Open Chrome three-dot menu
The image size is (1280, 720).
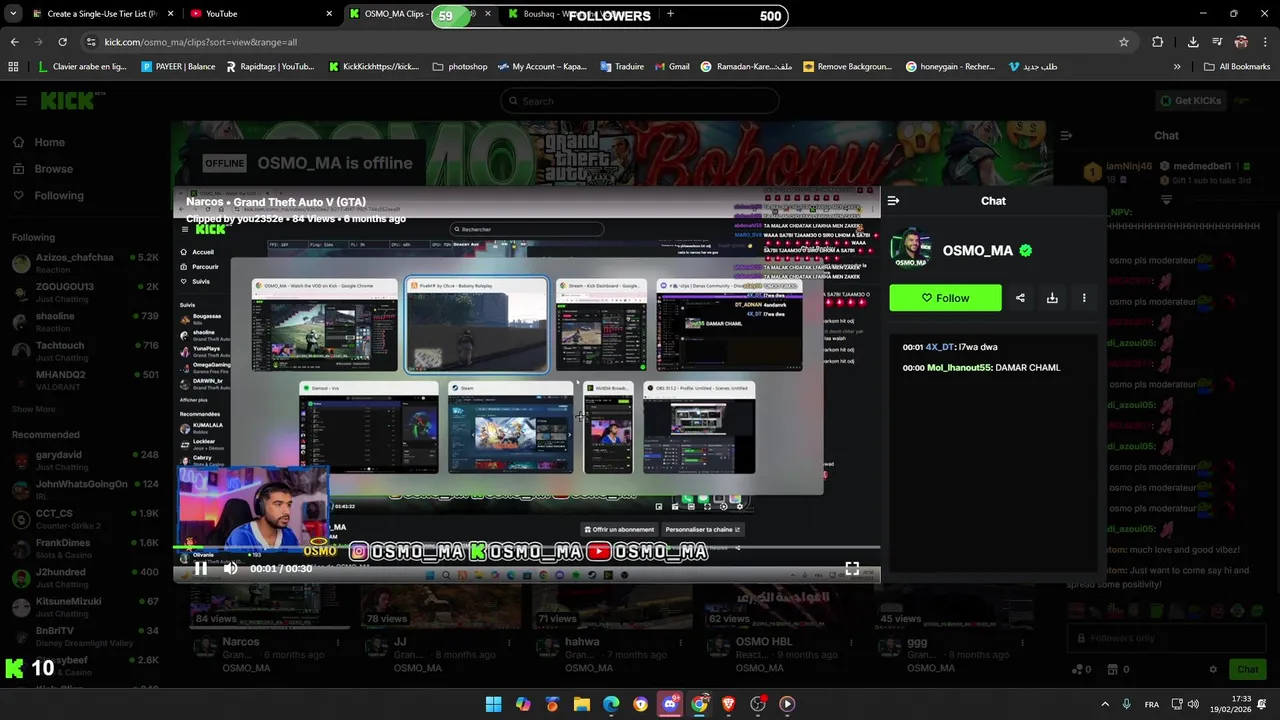pos(1265,42)
